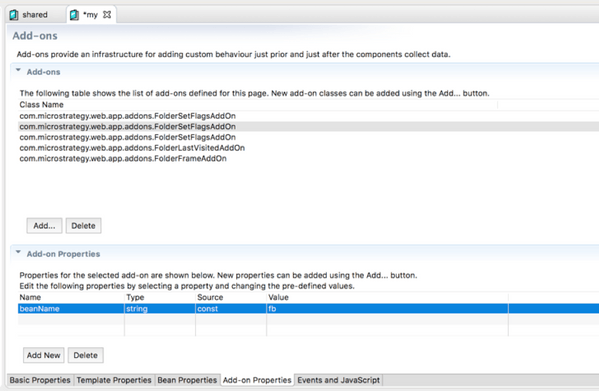The height and width of the screenshot is (391, 599).
Task: Click the string type cell
Action: coord(160,309)
